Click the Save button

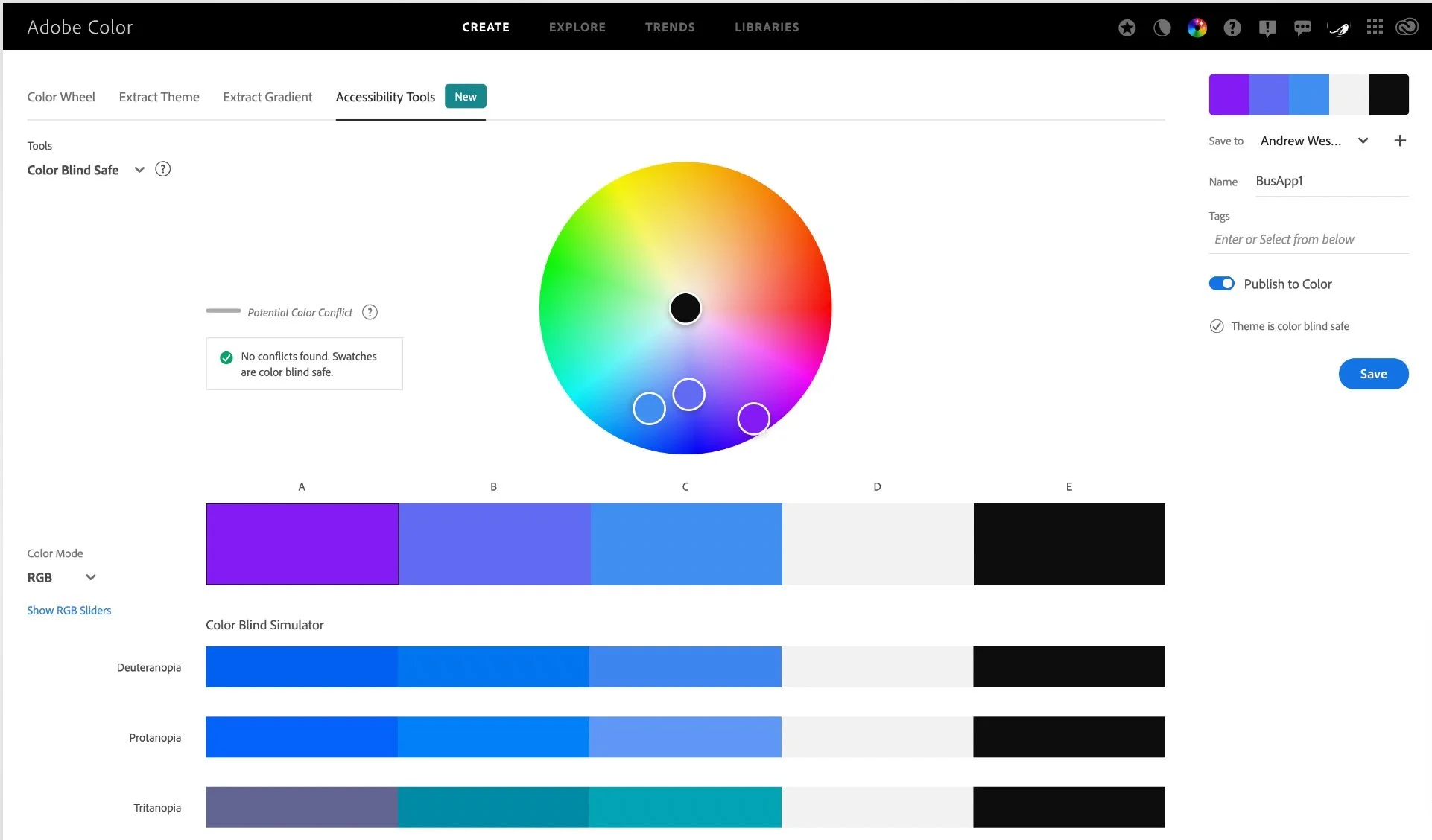click(x=1372, y=374)
